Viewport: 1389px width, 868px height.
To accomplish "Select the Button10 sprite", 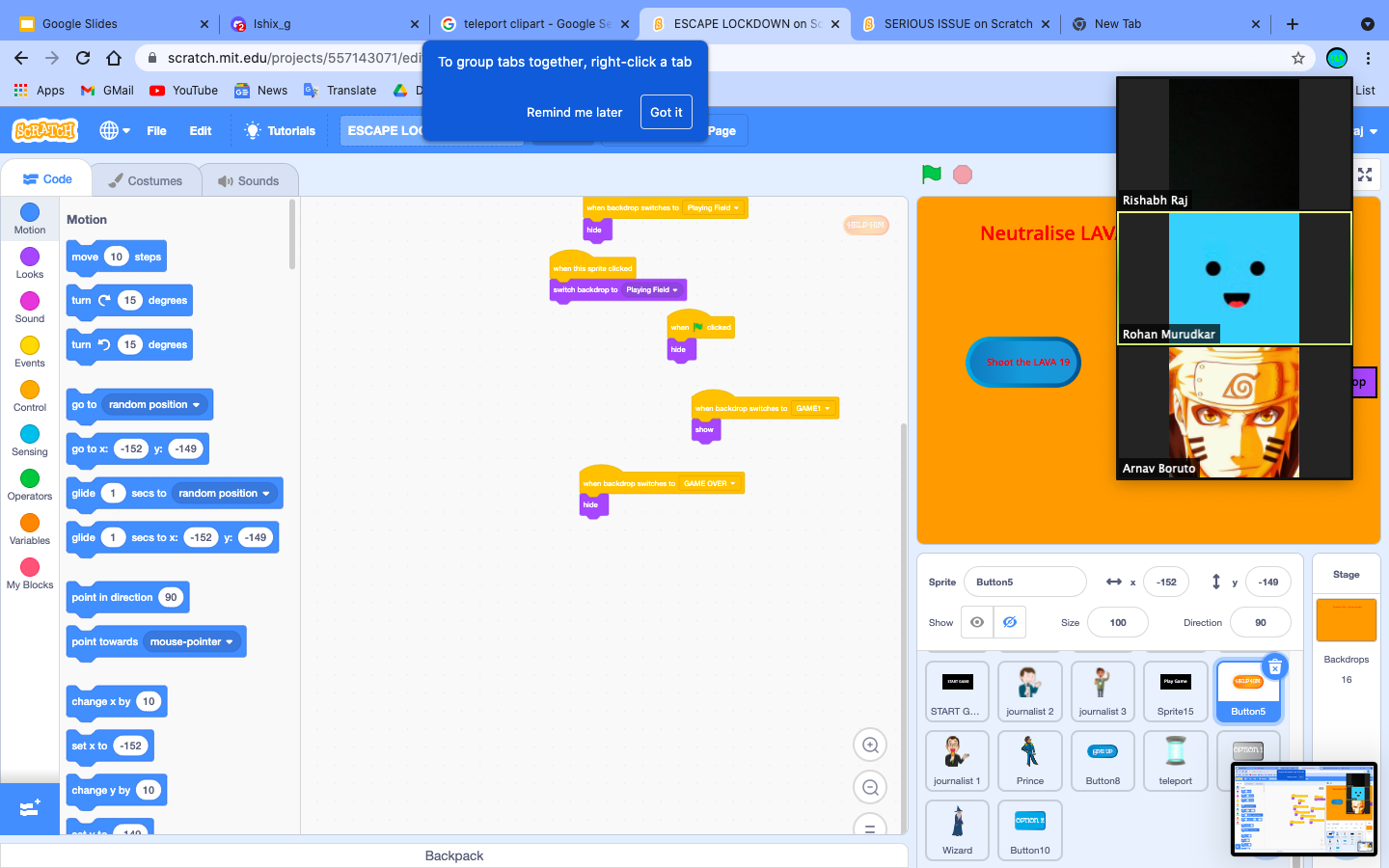I will [x=1030, y=830].
